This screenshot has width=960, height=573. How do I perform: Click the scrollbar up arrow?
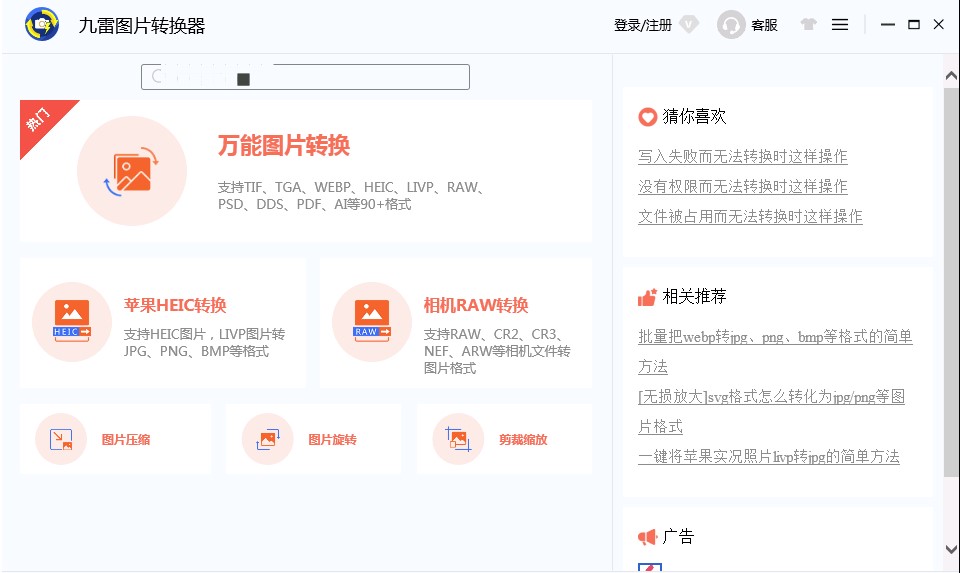(951, 76)
